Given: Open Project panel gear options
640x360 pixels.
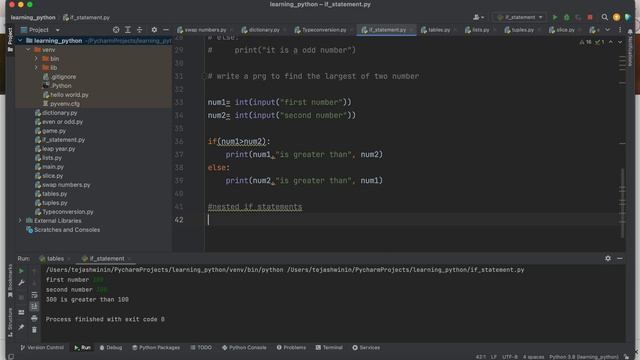Looking at the screenshot, I should click(x=154, y=30).
